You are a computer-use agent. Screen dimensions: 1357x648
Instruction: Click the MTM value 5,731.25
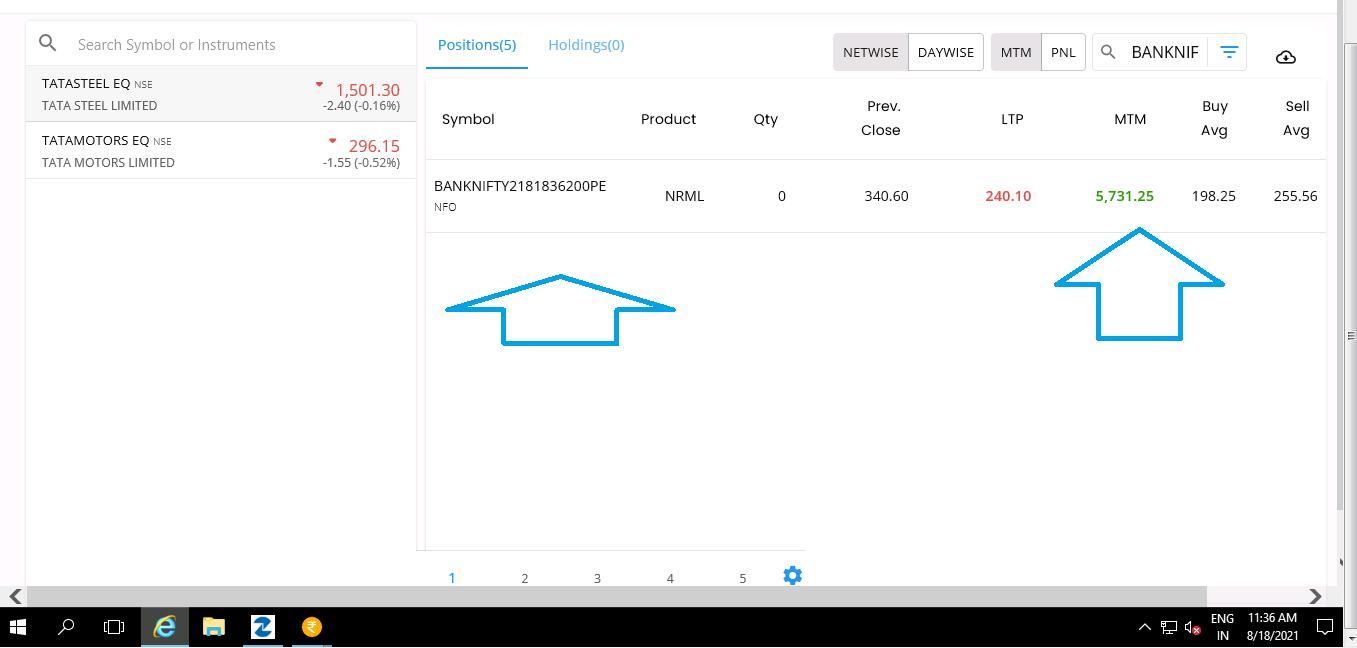pos(1125,196)
